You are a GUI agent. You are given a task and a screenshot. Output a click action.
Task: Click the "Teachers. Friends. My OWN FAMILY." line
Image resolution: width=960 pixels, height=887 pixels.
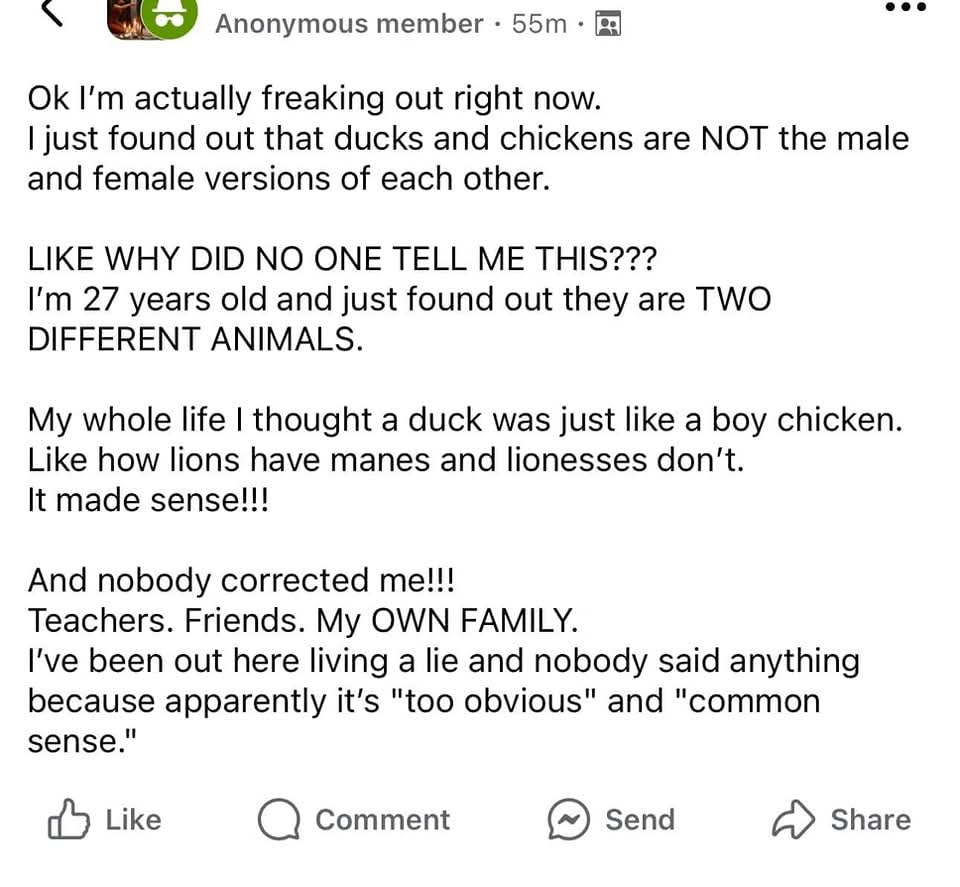click(303, 621)
